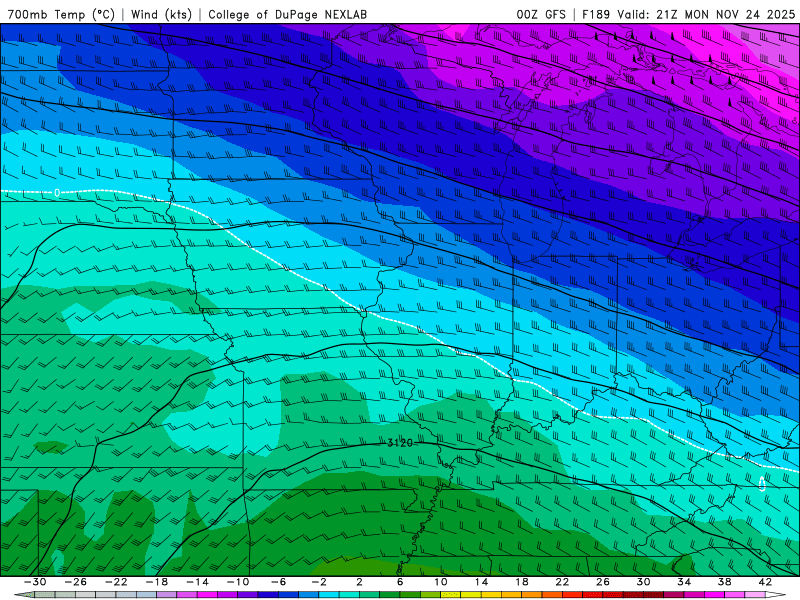Click the dark green swatch right of the 6 label
The width and height of the screenshot is (800, 600).
pos(410,595)
